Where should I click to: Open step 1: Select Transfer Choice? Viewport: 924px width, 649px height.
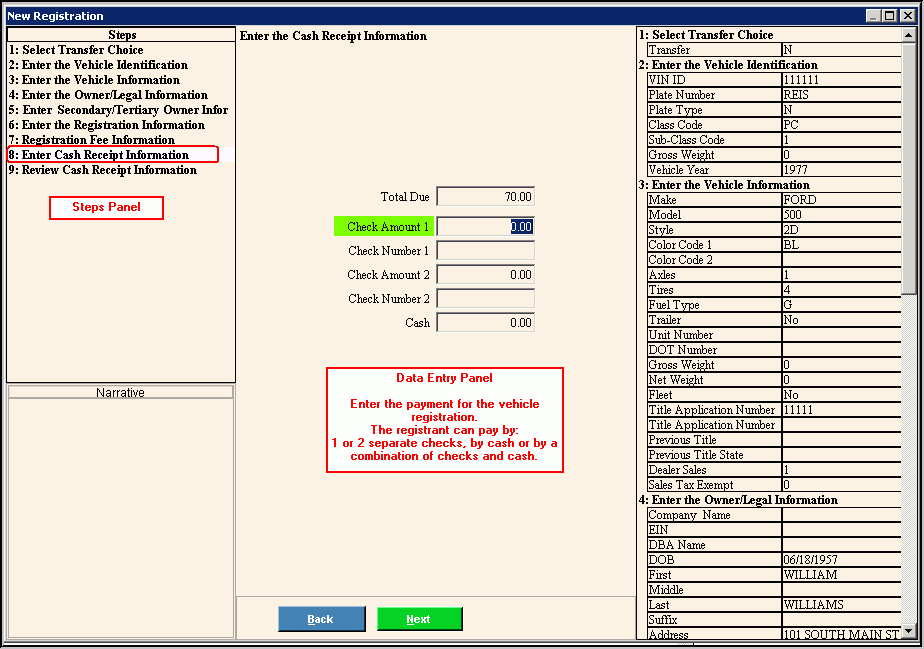click(x=76, y=50)
